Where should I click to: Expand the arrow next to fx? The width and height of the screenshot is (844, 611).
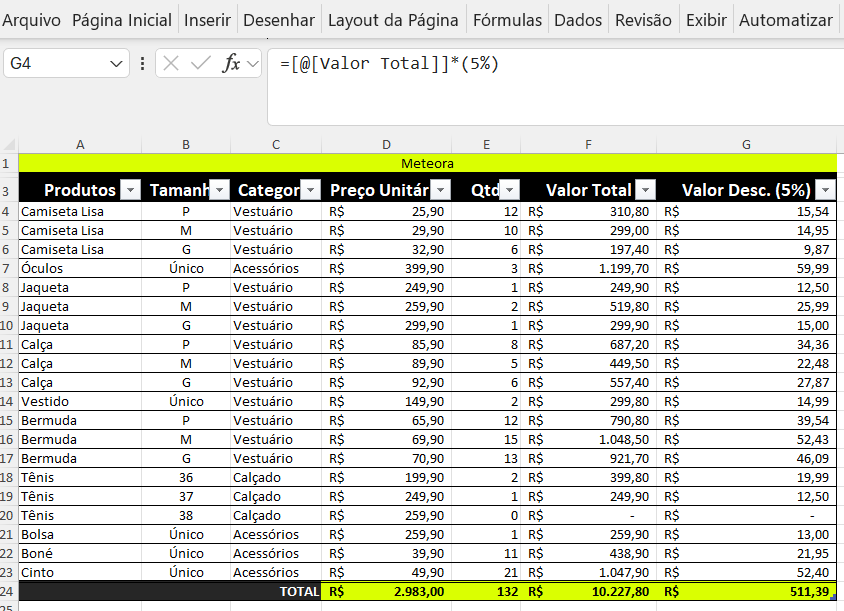252,64
